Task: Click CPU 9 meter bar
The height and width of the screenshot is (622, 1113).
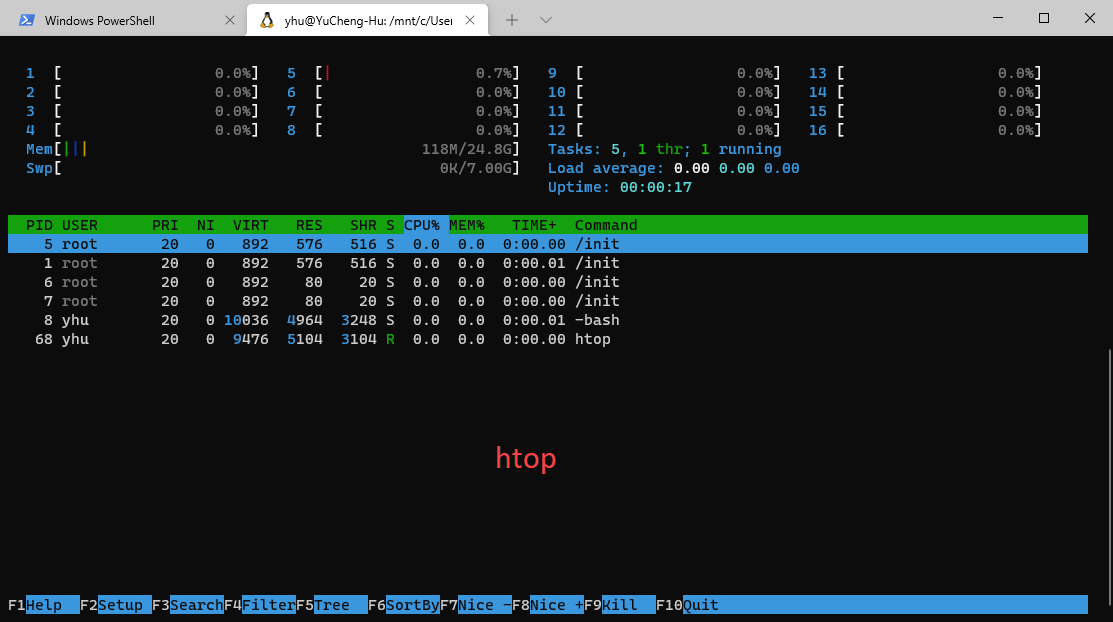Action: pyautogui.click(x=664, y=73)
